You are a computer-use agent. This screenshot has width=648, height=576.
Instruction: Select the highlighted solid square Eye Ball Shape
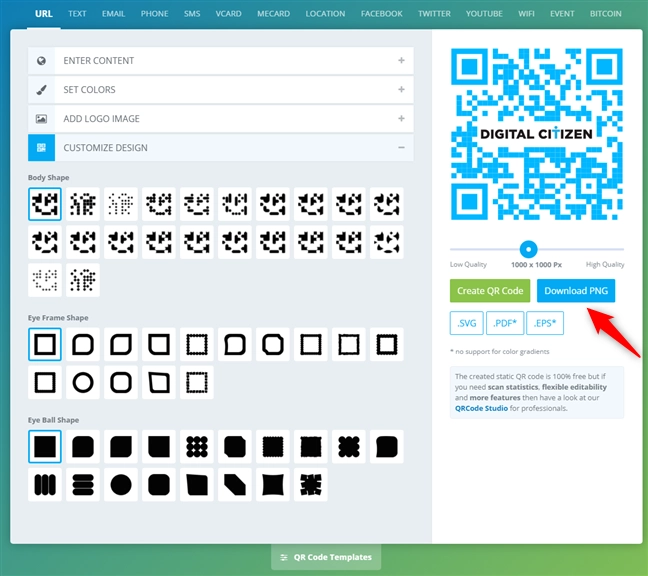click(45, 446)
